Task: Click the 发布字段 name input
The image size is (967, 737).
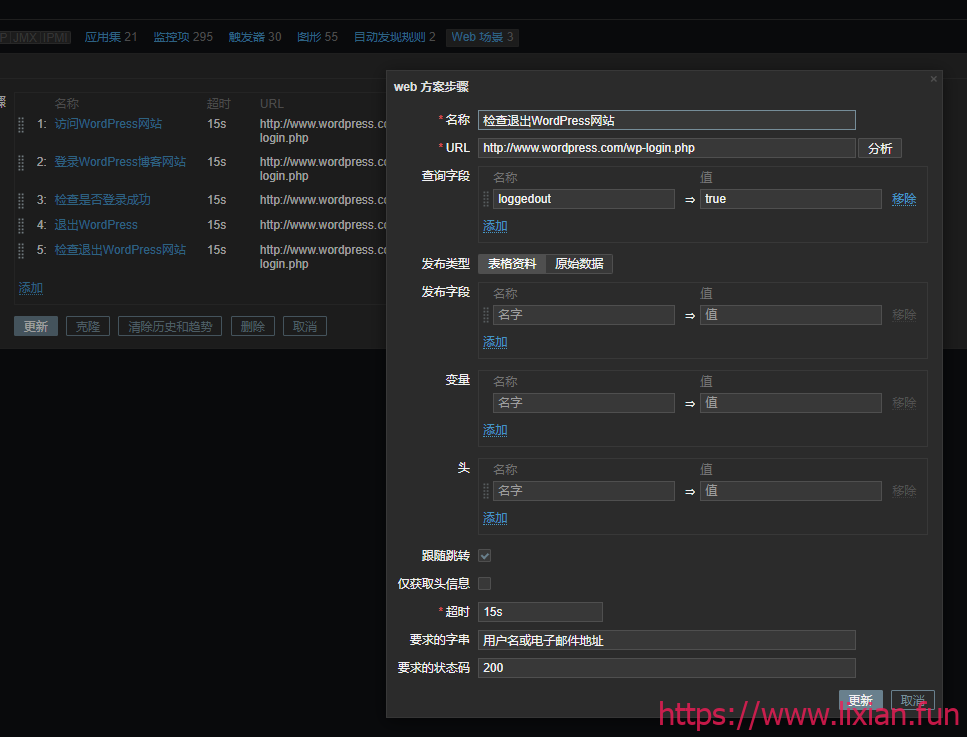Action: pyautogui.click(x=583, y=315)
